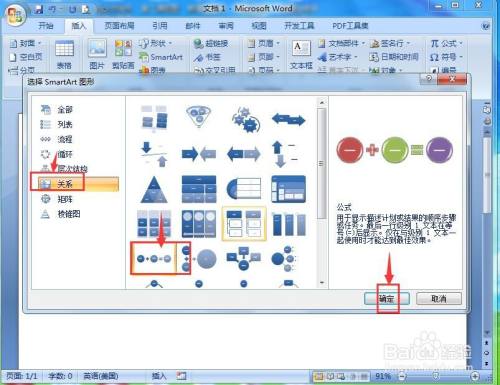The image size is (500, 385).
Task: Switch to the 开发工具 developer tab
Action: (299, 26)
